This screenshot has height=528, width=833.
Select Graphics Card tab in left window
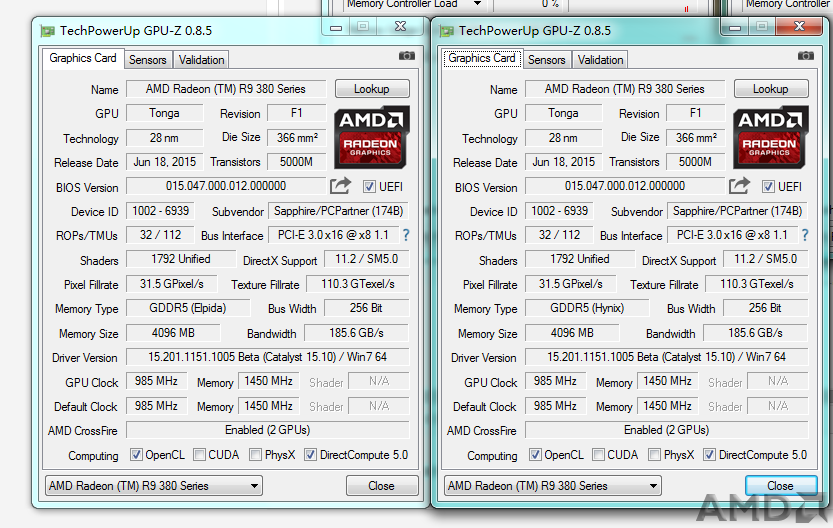point(83,58)
